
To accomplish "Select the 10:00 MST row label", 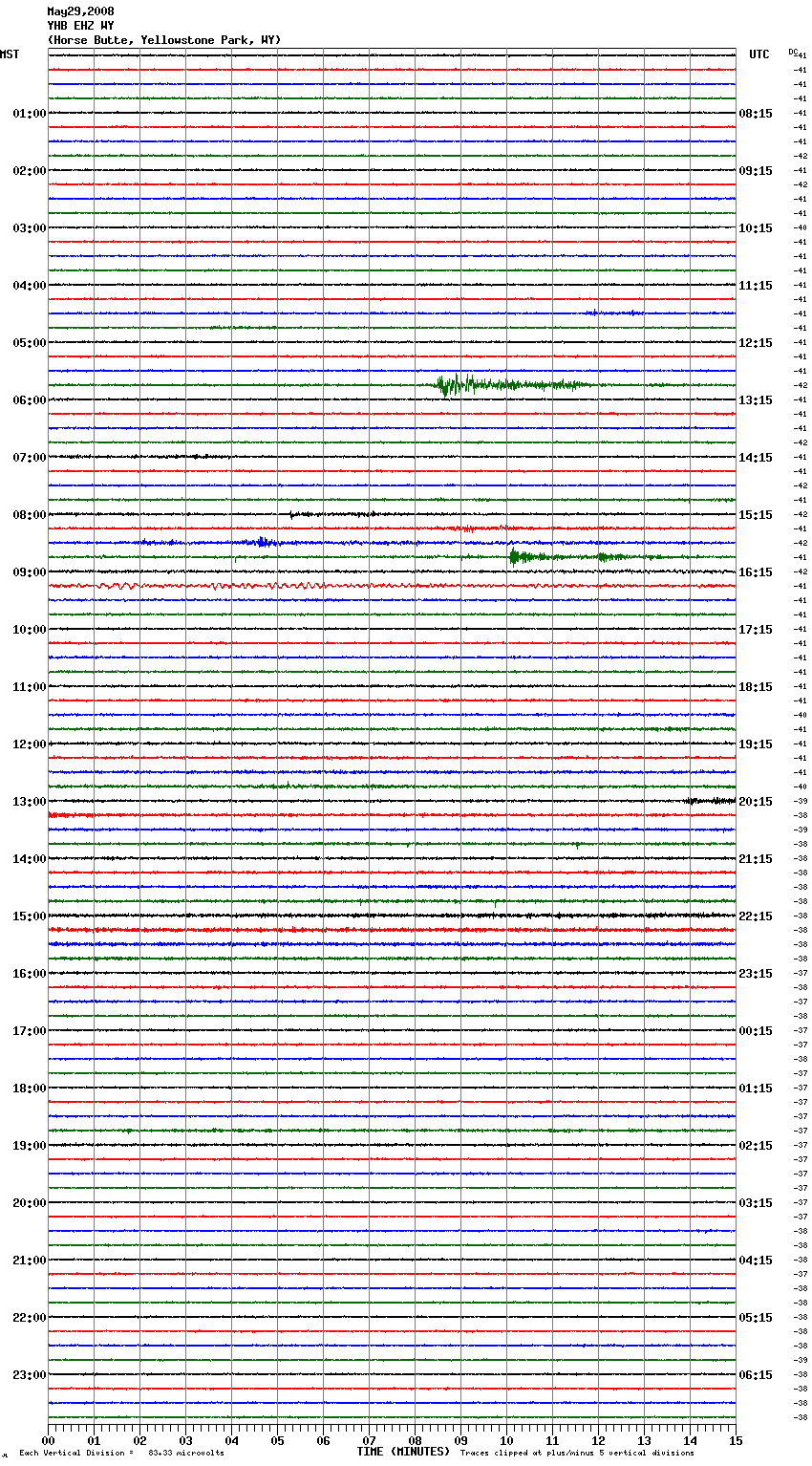I will [x=30, y=630].
